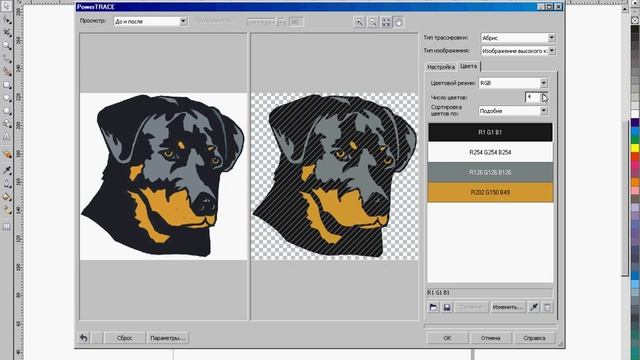The height and width of the screenshot is (360, 640).
Task: Click the Число цветов number field
Action: [533, 97]
